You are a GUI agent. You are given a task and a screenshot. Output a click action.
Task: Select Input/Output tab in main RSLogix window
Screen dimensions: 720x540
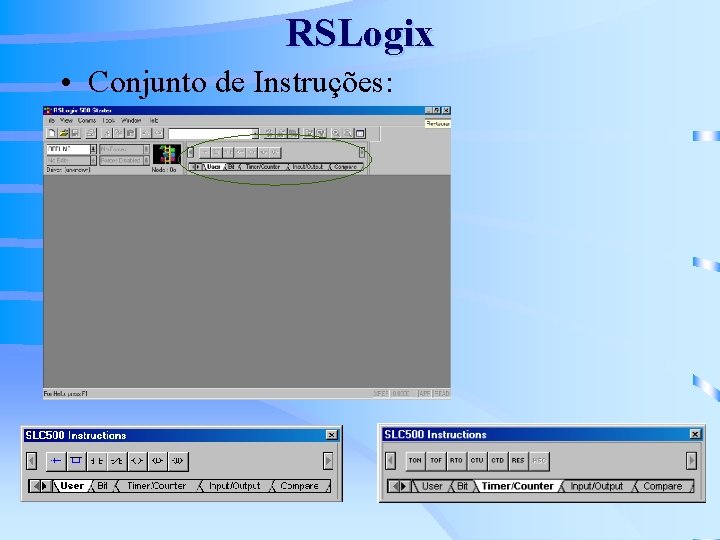(x=308, y=167)
